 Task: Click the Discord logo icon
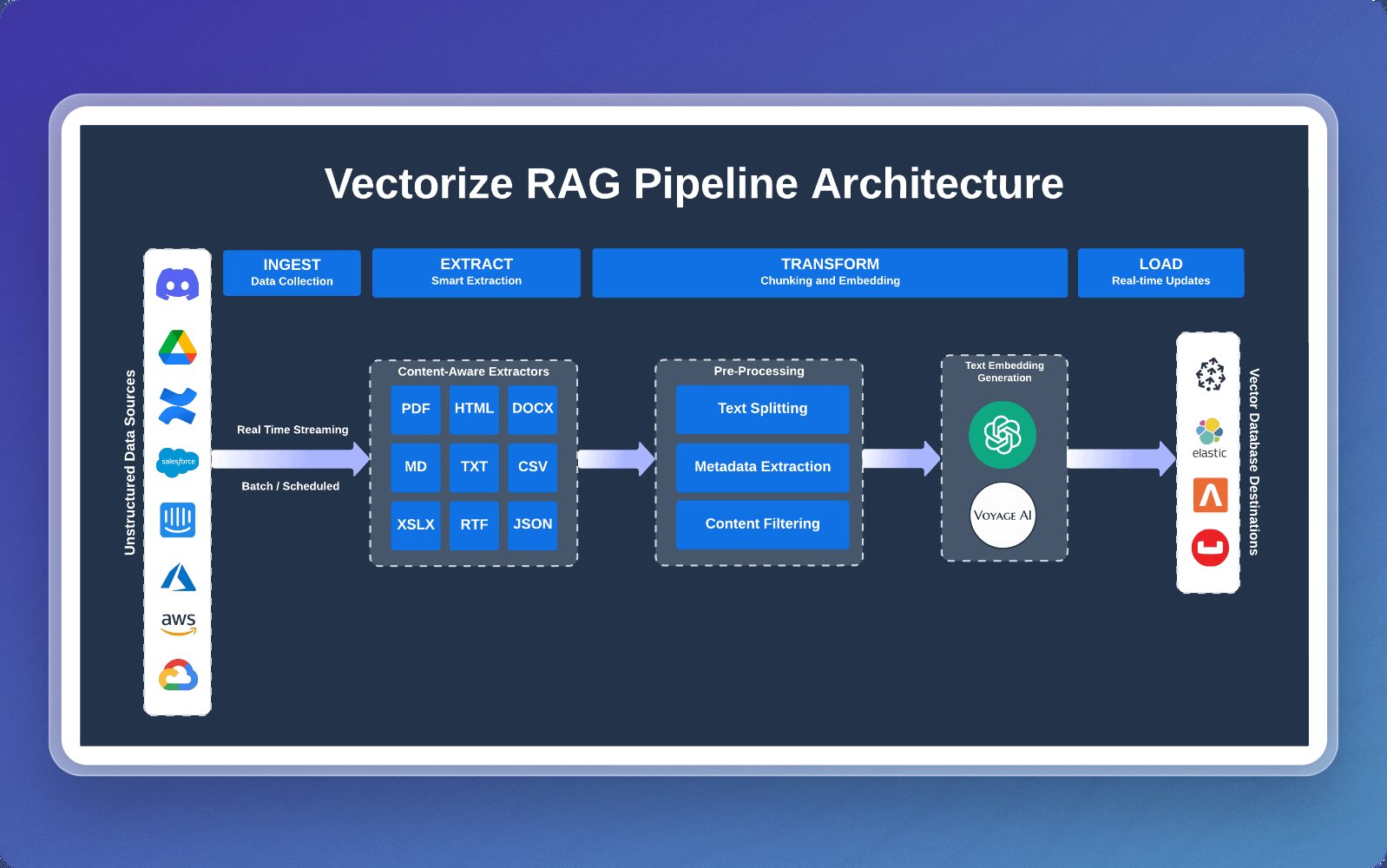point(177,285)
